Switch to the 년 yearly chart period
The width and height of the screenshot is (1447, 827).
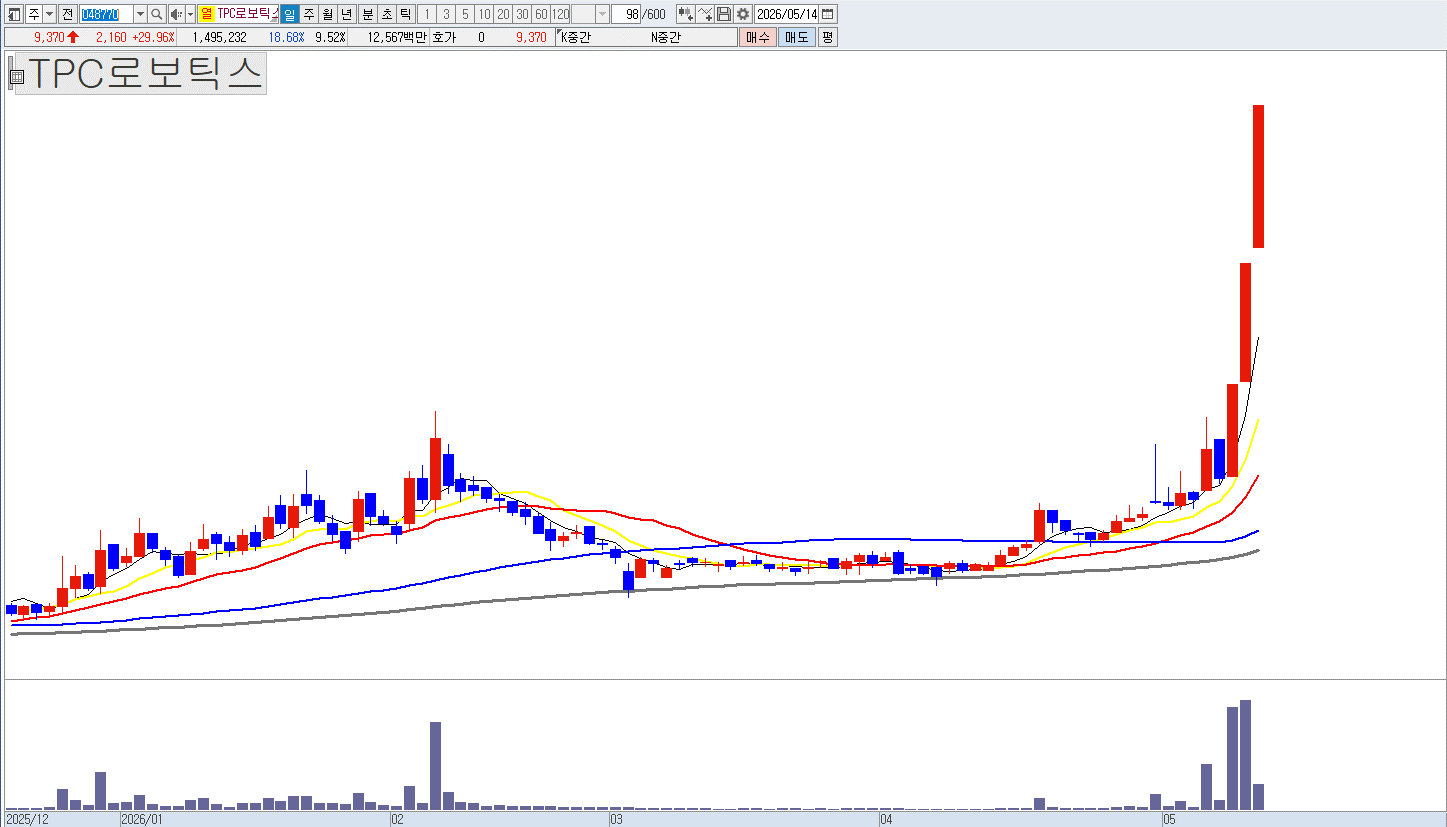[346, 14]
